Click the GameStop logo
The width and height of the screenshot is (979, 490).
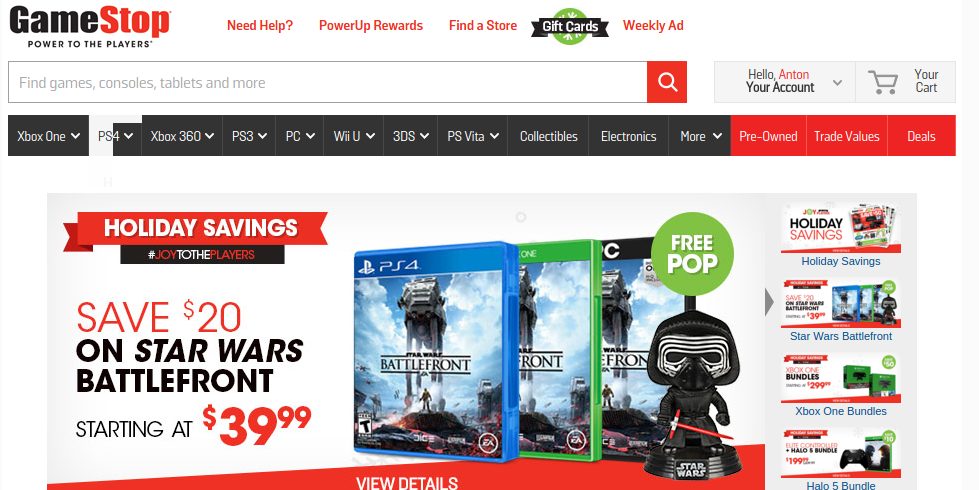coord(90,26)
